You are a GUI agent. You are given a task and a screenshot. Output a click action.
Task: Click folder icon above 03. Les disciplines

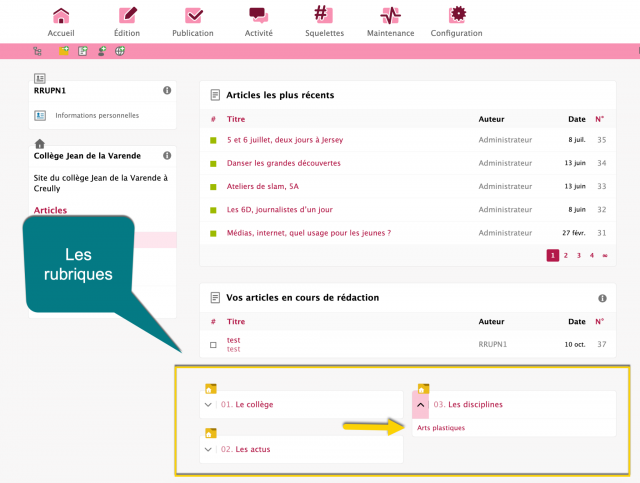(423, 389)
